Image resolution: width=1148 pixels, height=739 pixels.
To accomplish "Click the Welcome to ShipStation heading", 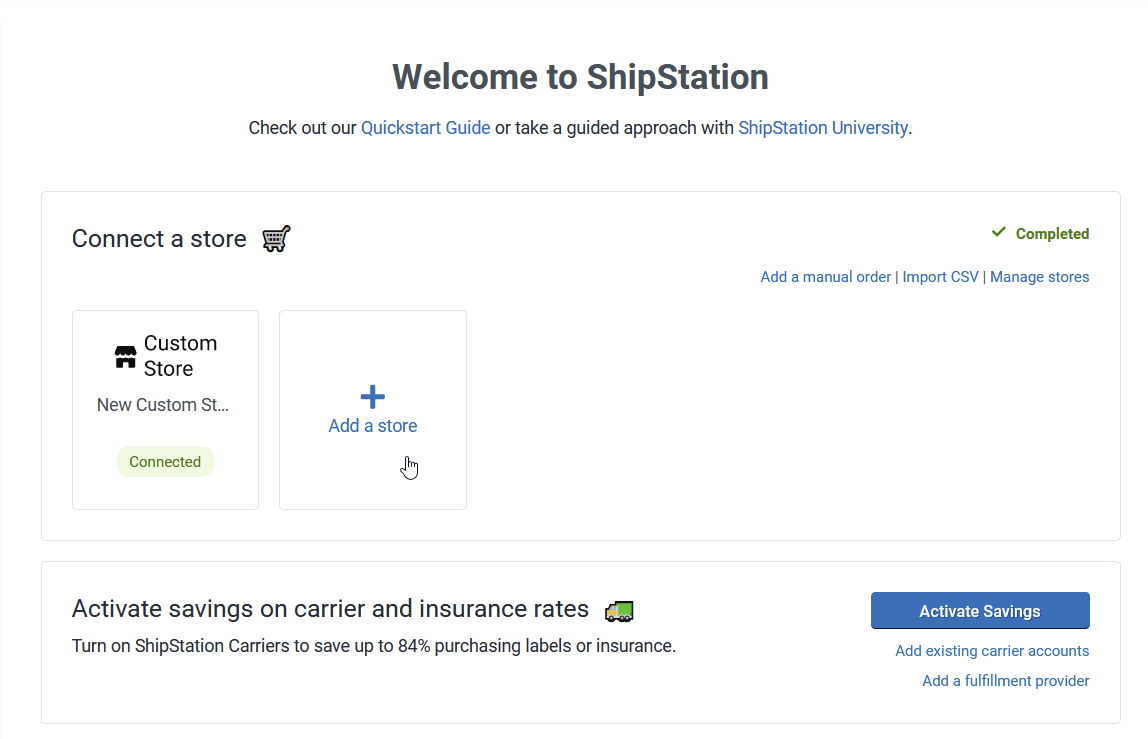I will tap(581, 76).
